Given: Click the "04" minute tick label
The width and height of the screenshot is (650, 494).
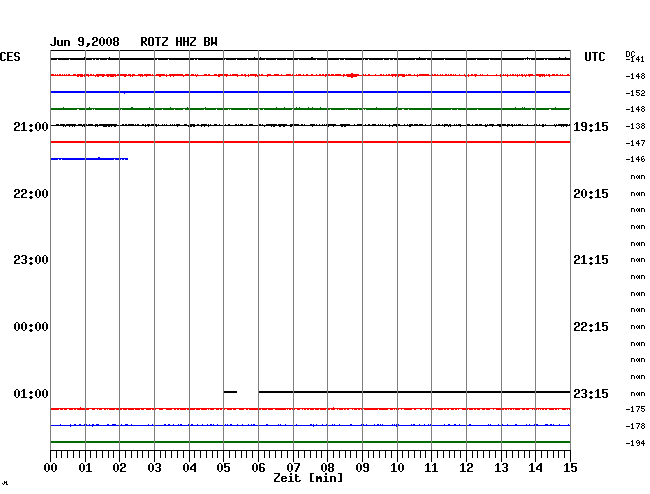Looking at the screenshot, I should 189,468.
